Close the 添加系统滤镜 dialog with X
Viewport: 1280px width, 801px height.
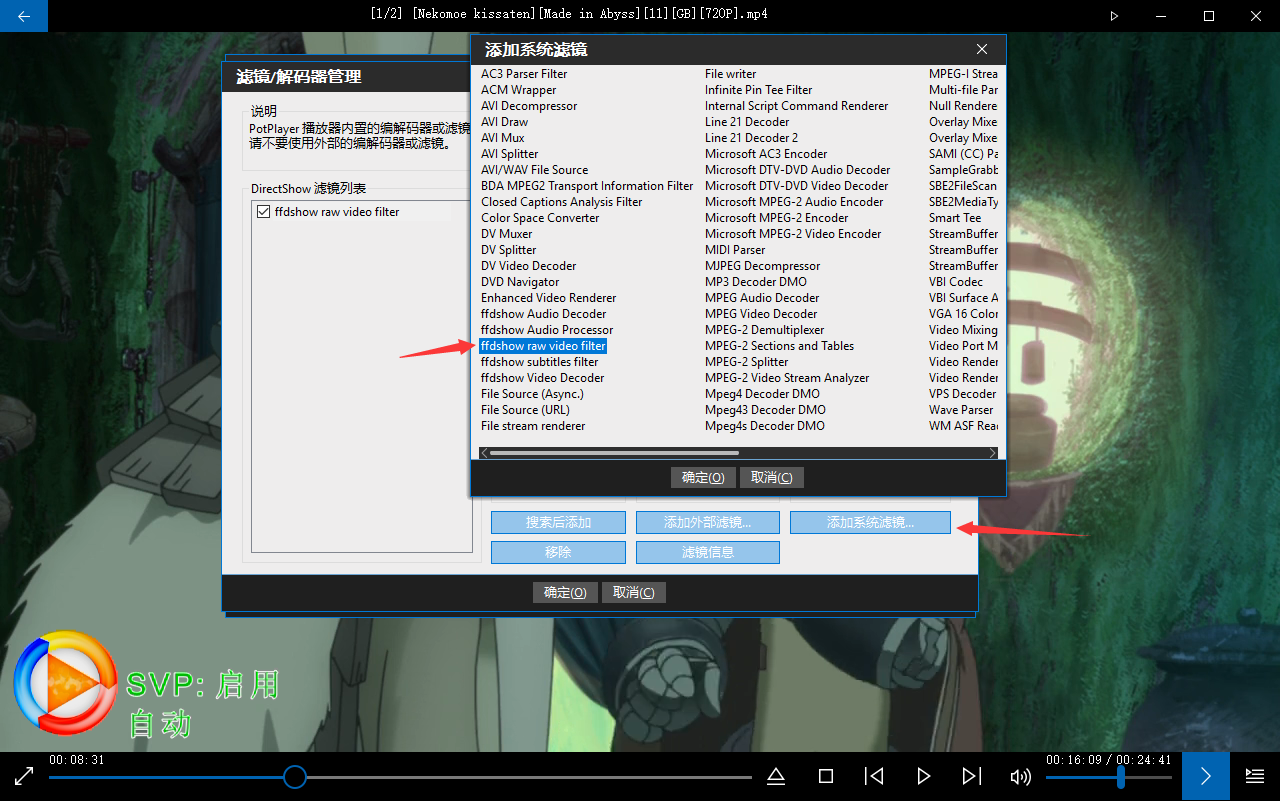982,49
